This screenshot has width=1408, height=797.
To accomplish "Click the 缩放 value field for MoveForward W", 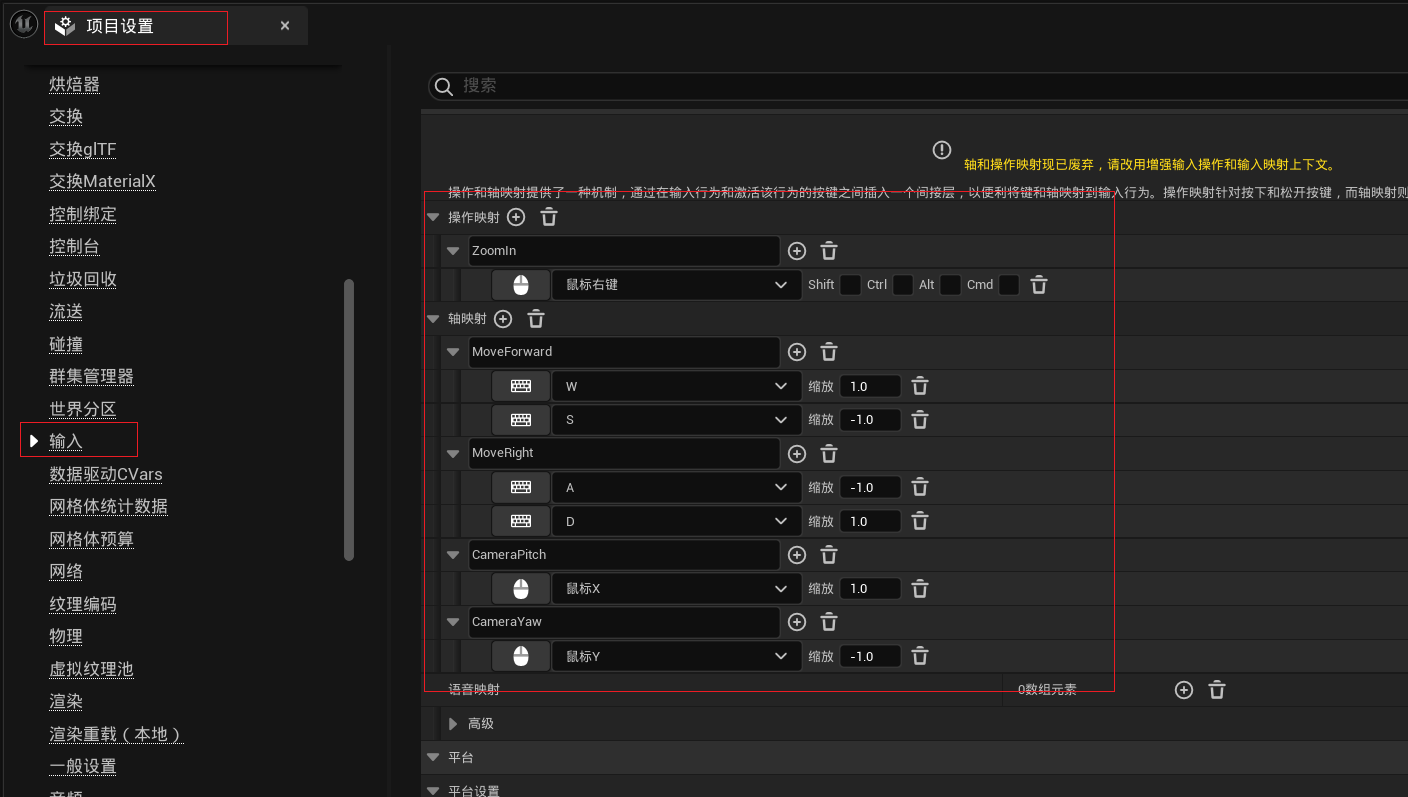I will tap(868, 385).
